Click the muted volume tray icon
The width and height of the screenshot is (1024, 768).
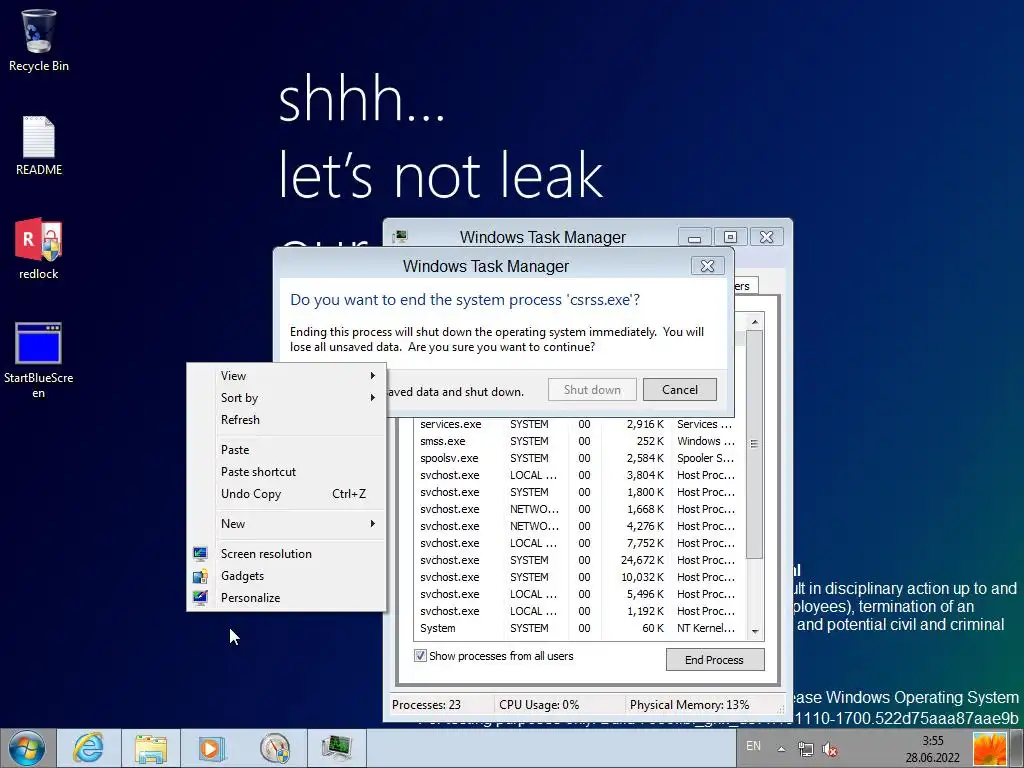[x=829, y=749]
